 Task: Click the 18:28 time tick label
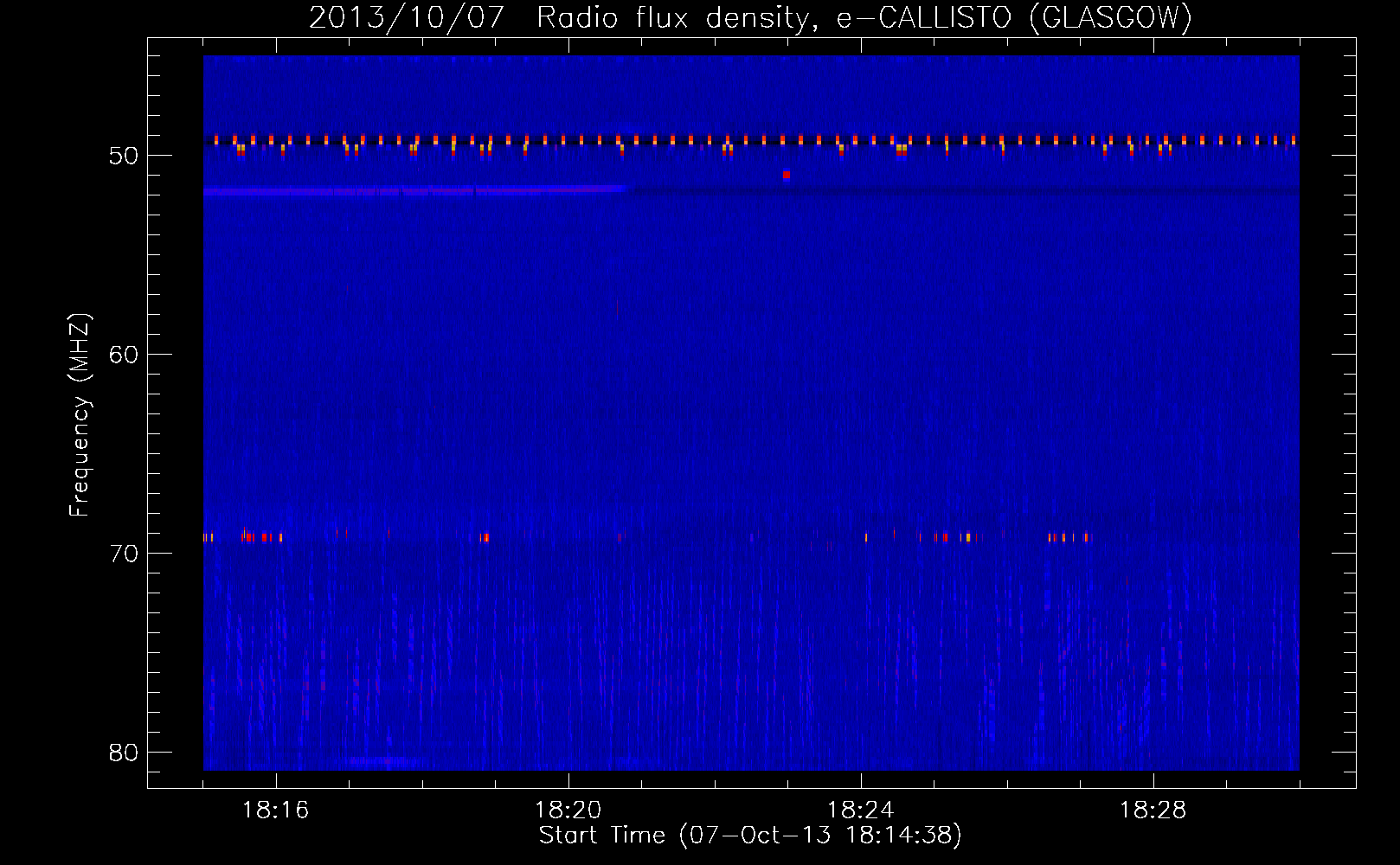[1153, 811]
